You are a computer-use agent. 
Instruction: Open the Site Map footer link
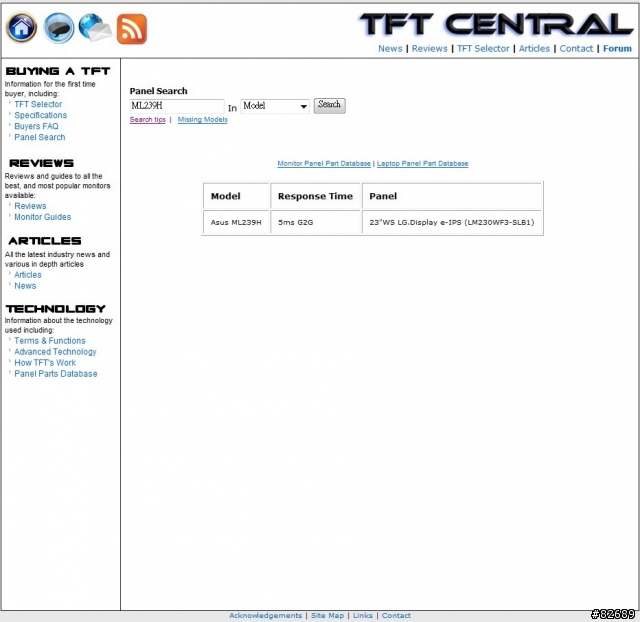(x=327, y=615)
